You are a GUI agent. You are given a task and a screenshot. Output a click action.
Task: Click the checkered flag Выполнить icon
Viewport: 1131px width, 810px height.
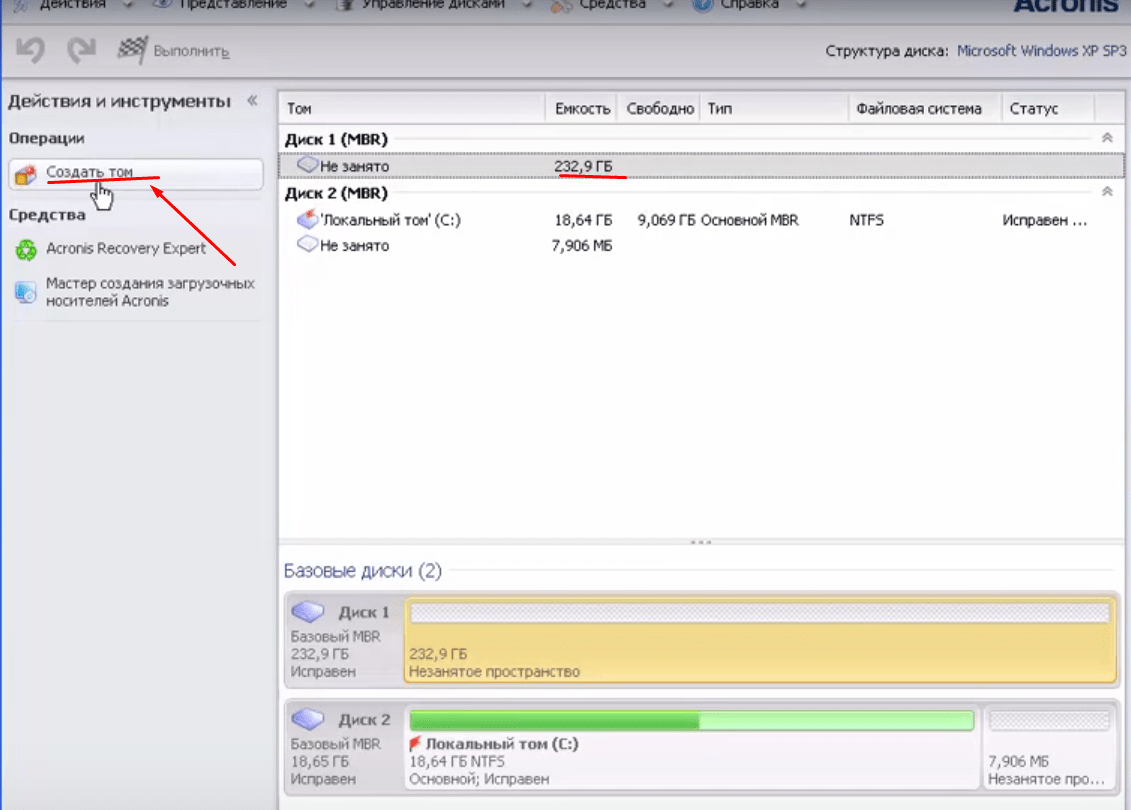pos(133,50)
